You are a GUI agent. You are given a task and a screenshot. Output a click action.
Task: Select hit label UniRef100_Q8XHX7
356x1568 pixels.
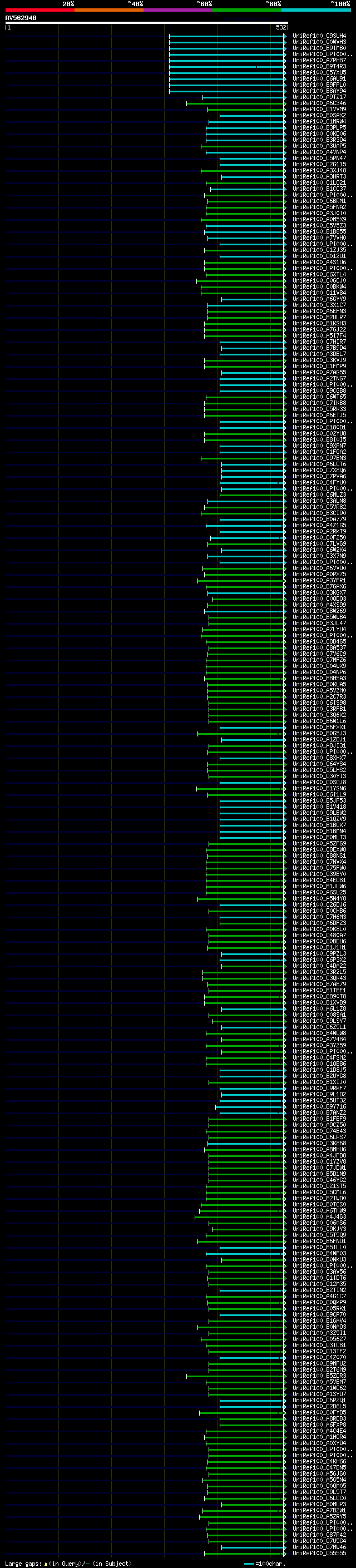tap(319, 758)
